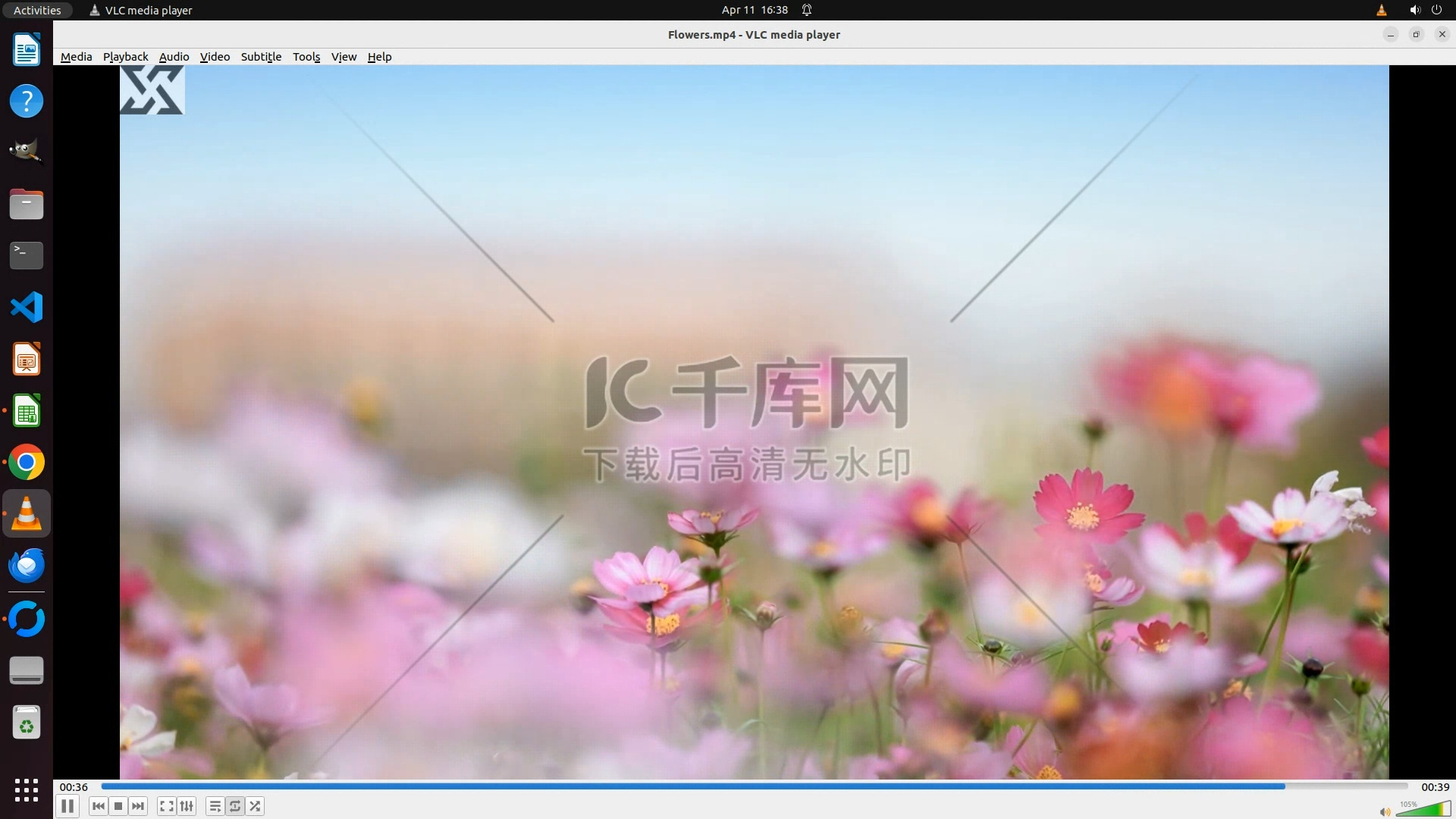
Task: Mute audio via speaker icon
Action: click(x=1385, y=811)
